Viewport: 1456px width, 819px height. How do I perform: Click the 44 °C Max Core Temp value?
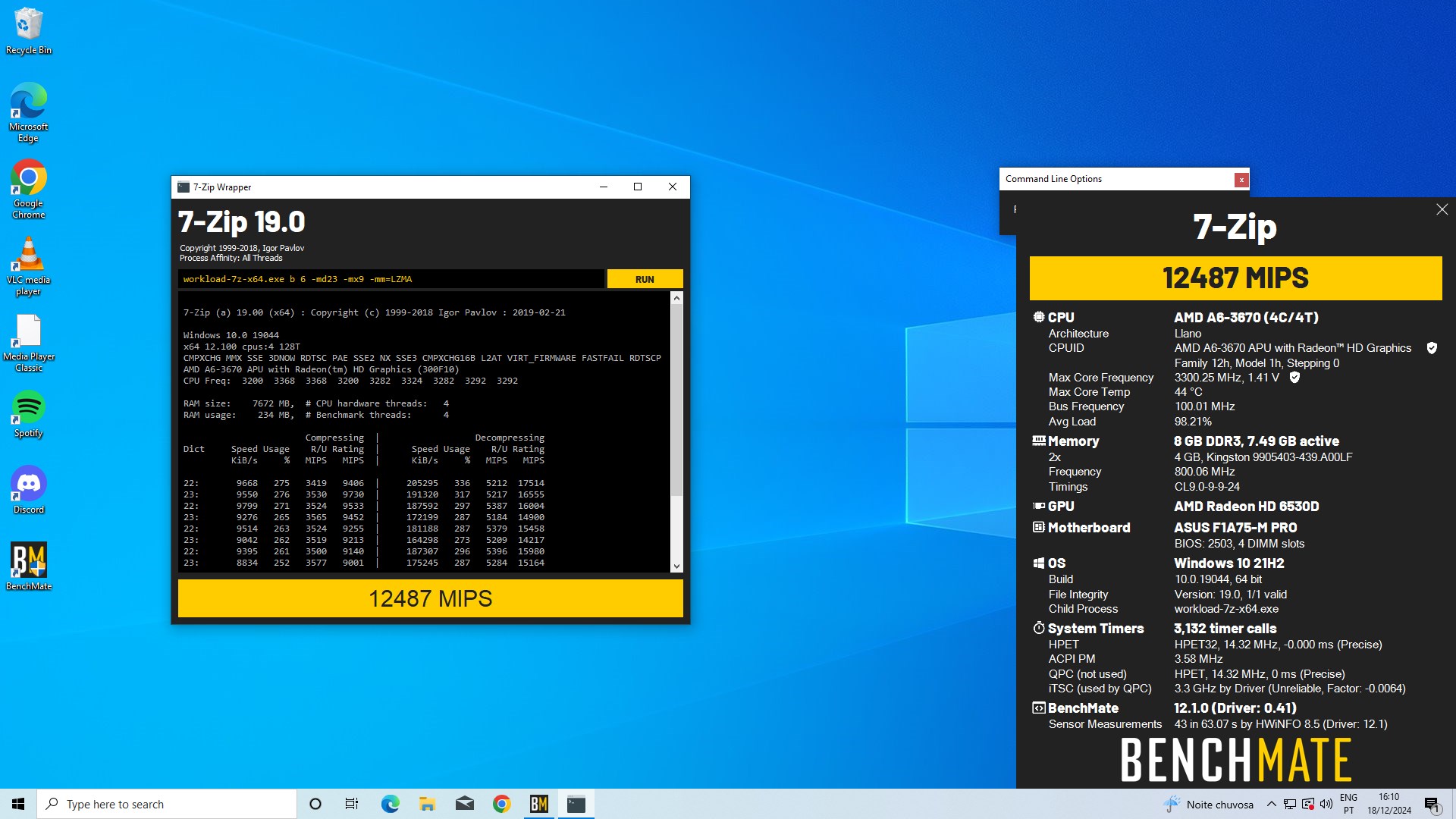click(1188, 391)
